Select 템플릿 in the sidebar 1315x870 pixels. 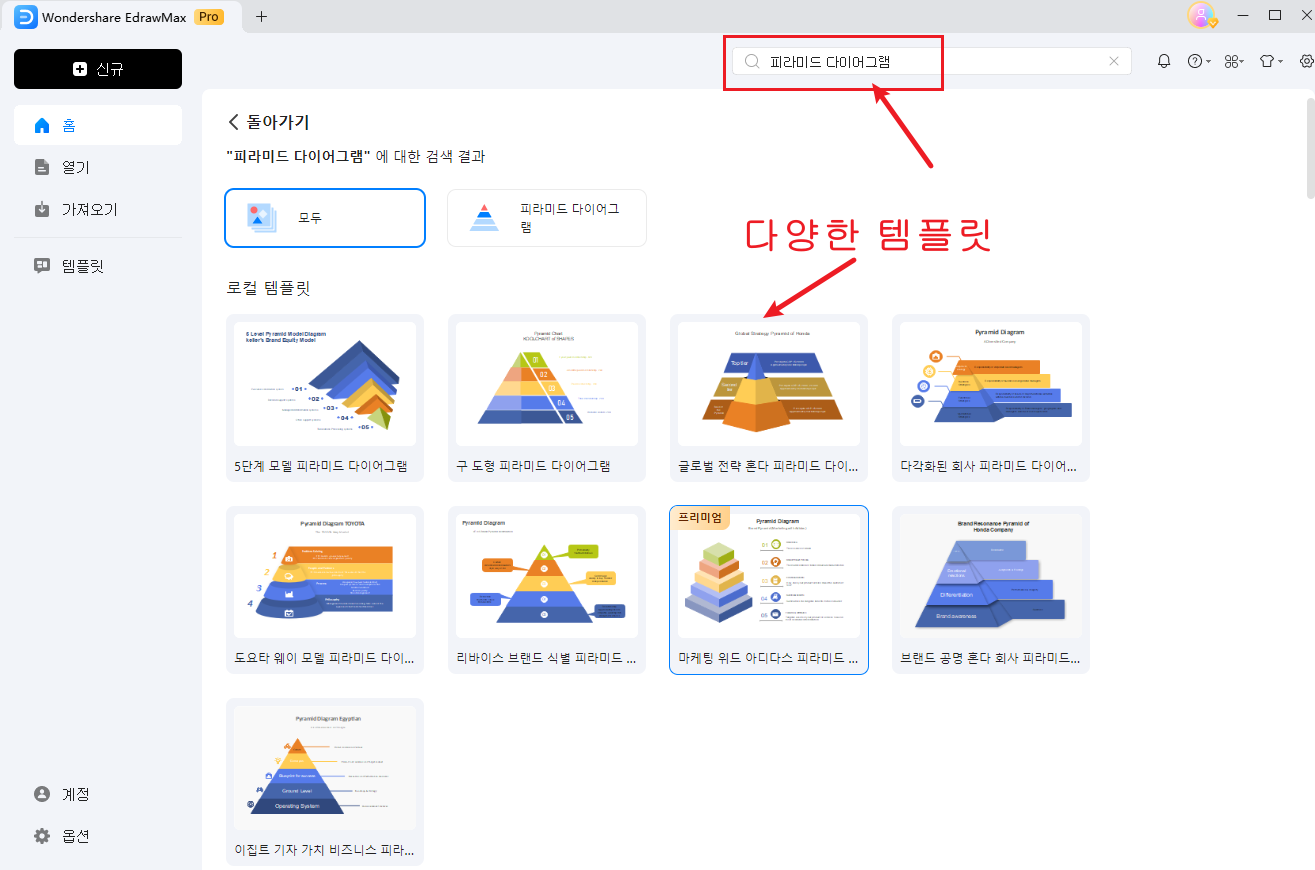[x=98, y=265]
